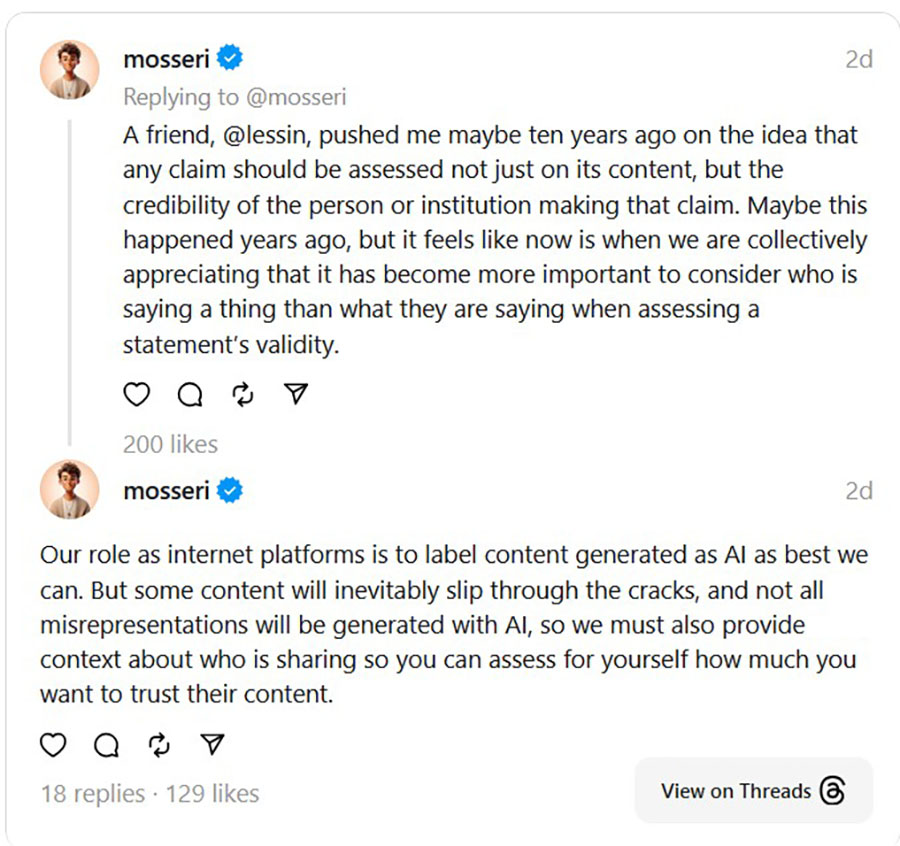The image size is (900, 846).
Task: Open second mosseri profile avatar
Action: tap(69, 490)
